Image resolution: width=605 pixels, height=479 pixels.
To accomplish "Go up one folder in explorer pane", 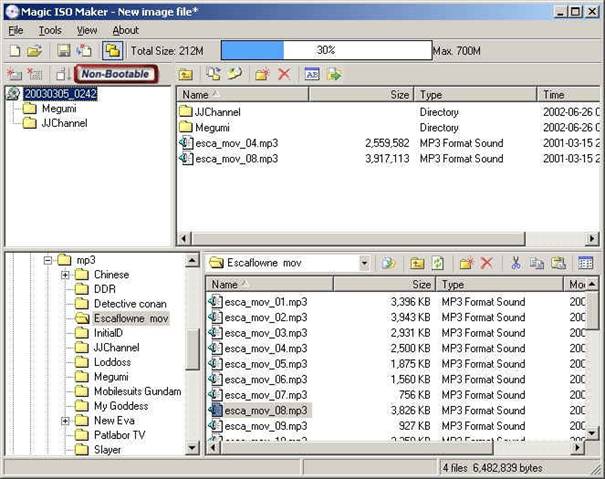I will pyautogui.click(x=417, y=264).
